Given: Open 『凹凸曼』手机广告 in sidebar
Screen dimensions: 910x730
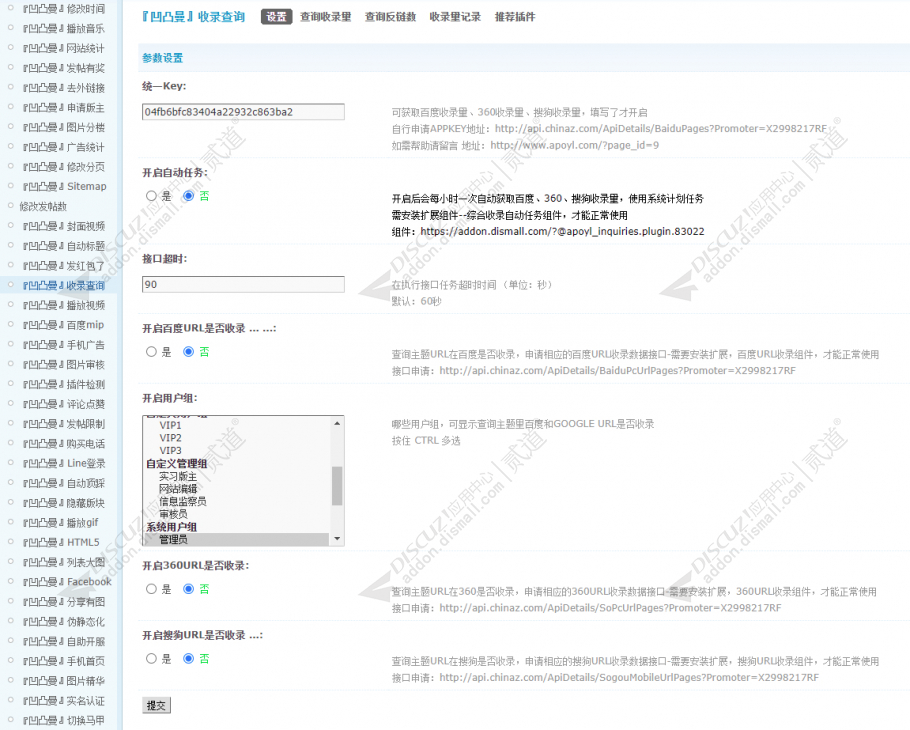Looking at the screenshot, I should 64,345.
